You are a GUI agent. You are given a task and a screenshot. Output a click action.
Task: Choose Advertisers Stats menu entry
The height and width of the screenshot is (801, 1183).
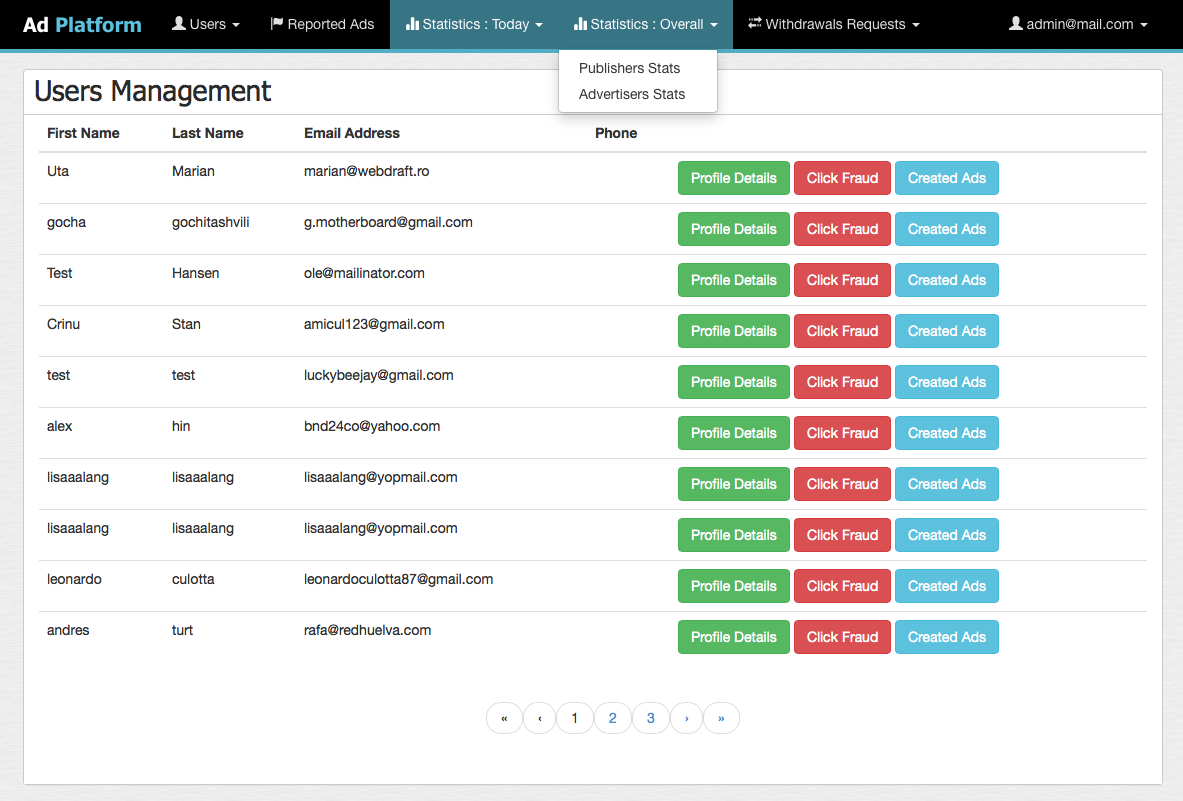(632, 94)
